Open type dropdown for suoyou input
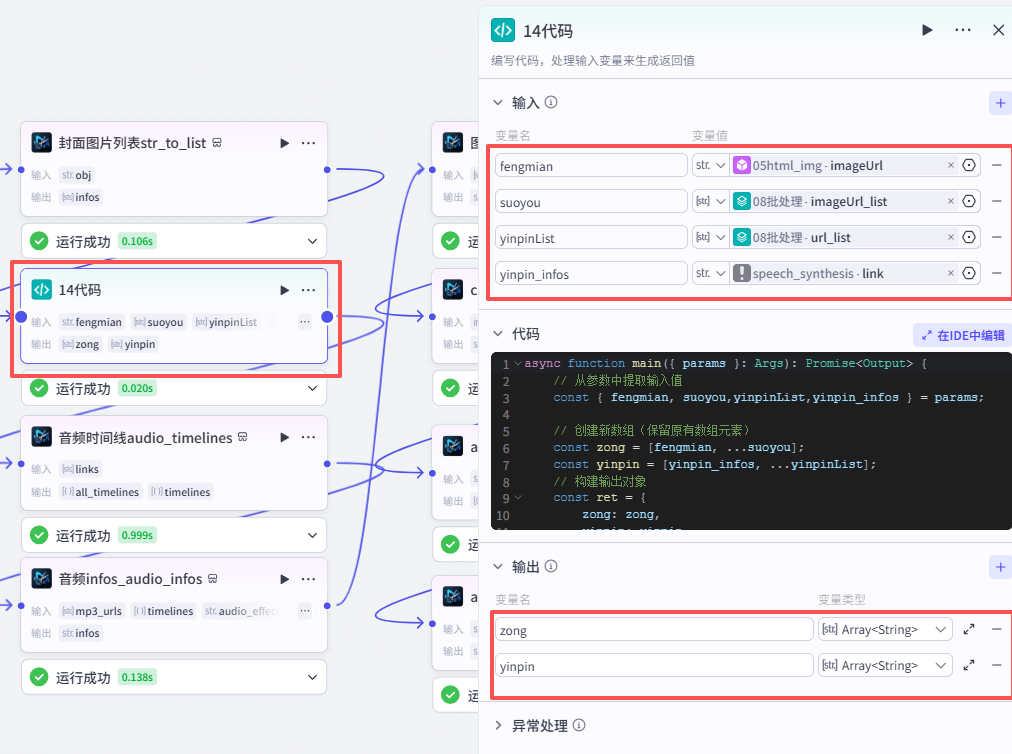Viewport: 1012px width, 754px height. [x=711, y=202]
